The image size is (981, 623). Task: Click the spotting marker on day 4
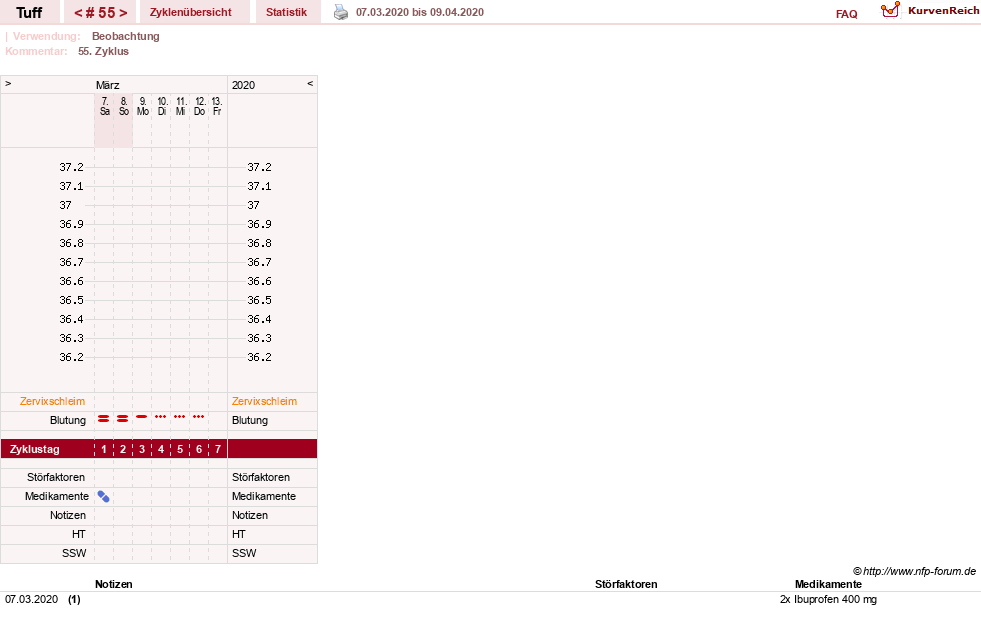tap(161, 417)
